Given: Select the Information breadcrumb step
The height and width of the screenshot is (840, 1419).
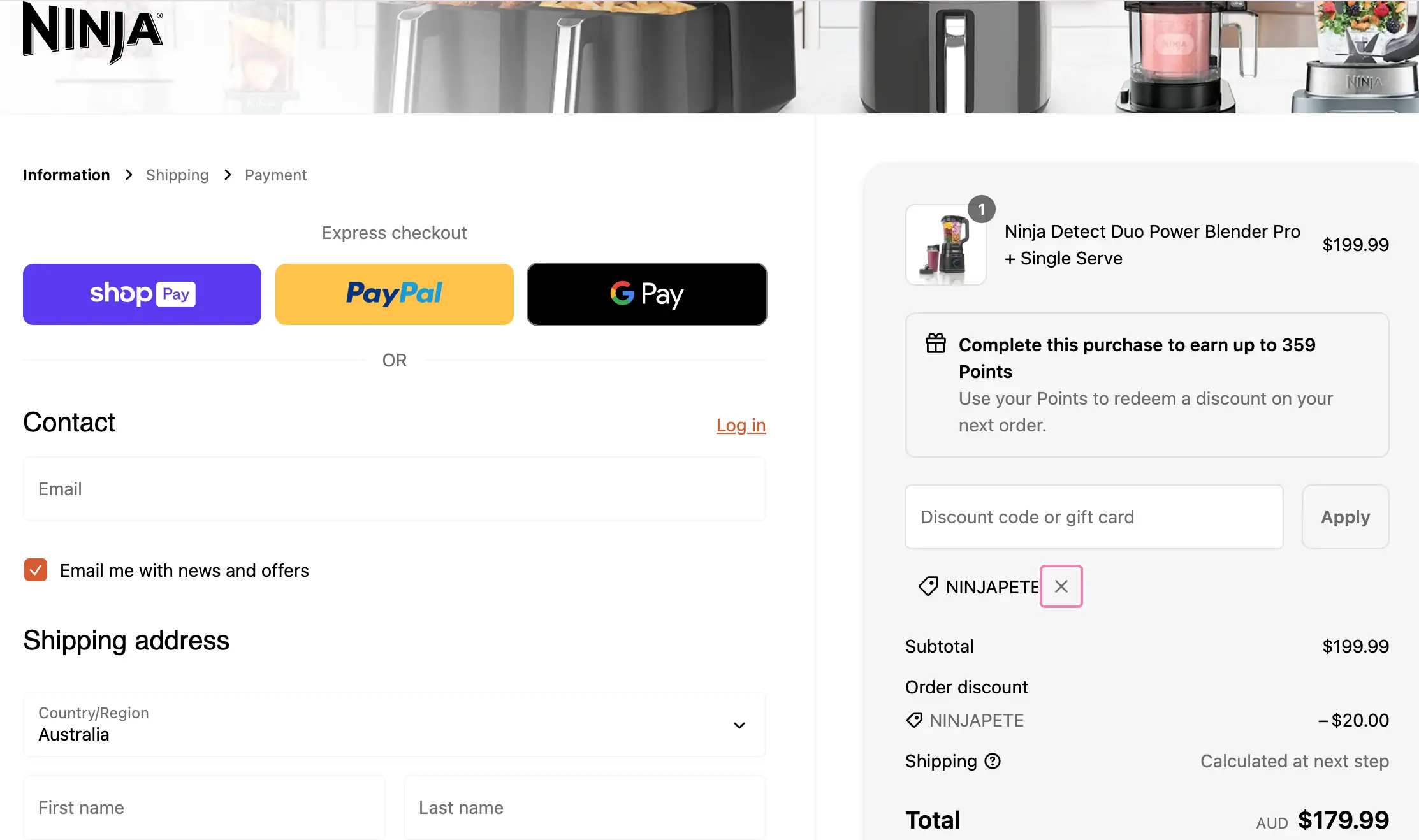Looking at the screenshot, I should tap(66, 175).
